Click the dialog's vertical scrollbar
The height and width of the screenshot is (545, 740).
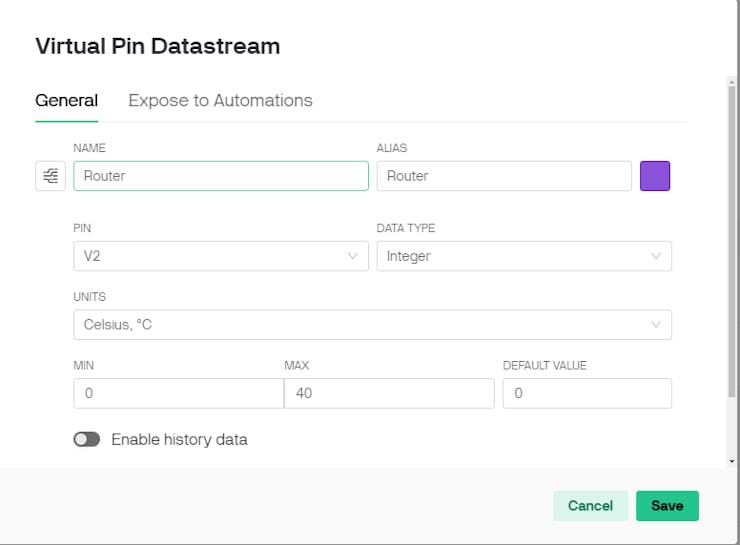(731, 240)
